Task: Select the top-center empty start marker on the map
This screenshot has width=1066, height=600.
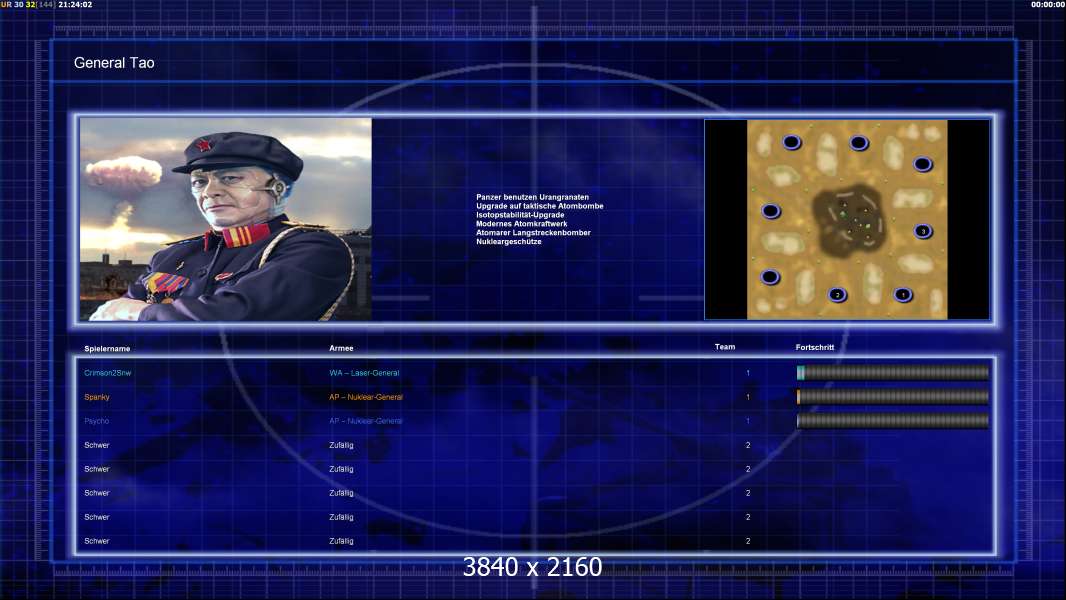Action: tap(859, 143)
